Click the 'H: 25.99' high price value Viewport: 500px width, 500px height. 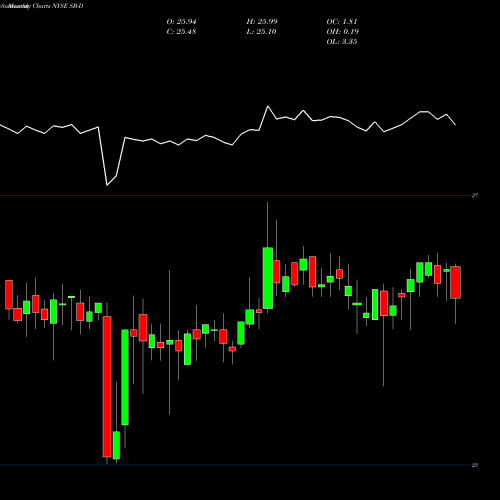262,22
